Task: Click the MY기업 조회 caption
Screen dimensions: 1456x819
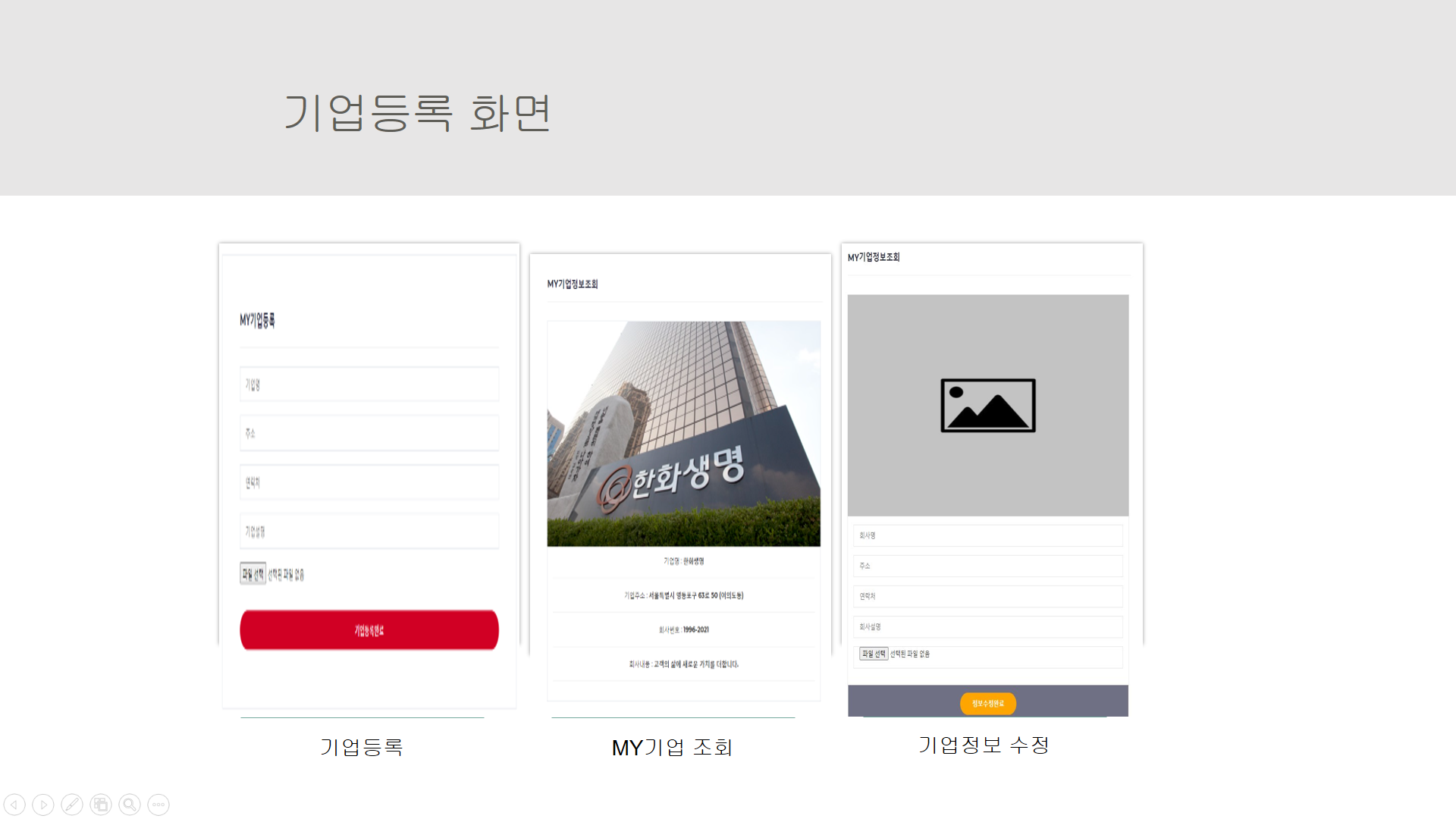Action: (672, 748)
